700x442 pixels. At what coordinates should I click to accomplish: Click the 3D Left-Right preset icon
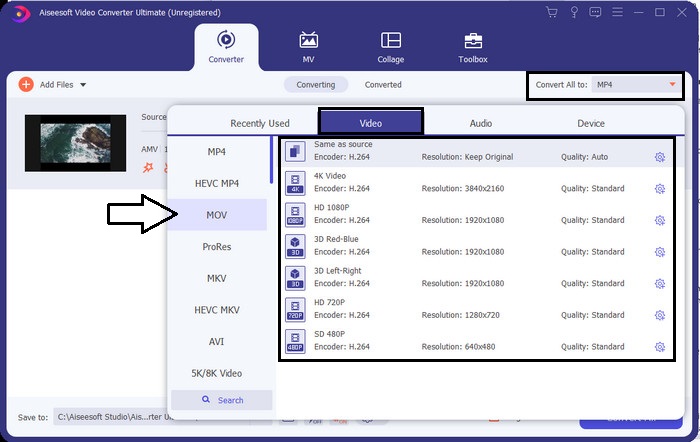coord(295,278)
